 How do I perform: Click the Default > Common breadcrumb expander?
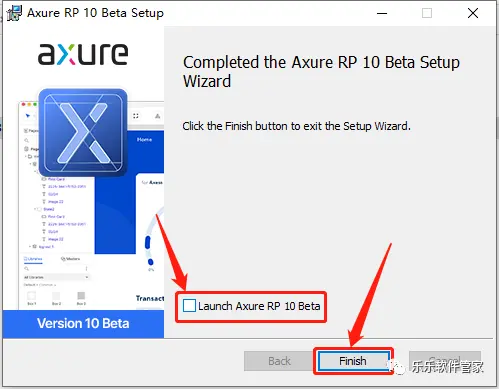pyautogui.click(x=40, y=285)
